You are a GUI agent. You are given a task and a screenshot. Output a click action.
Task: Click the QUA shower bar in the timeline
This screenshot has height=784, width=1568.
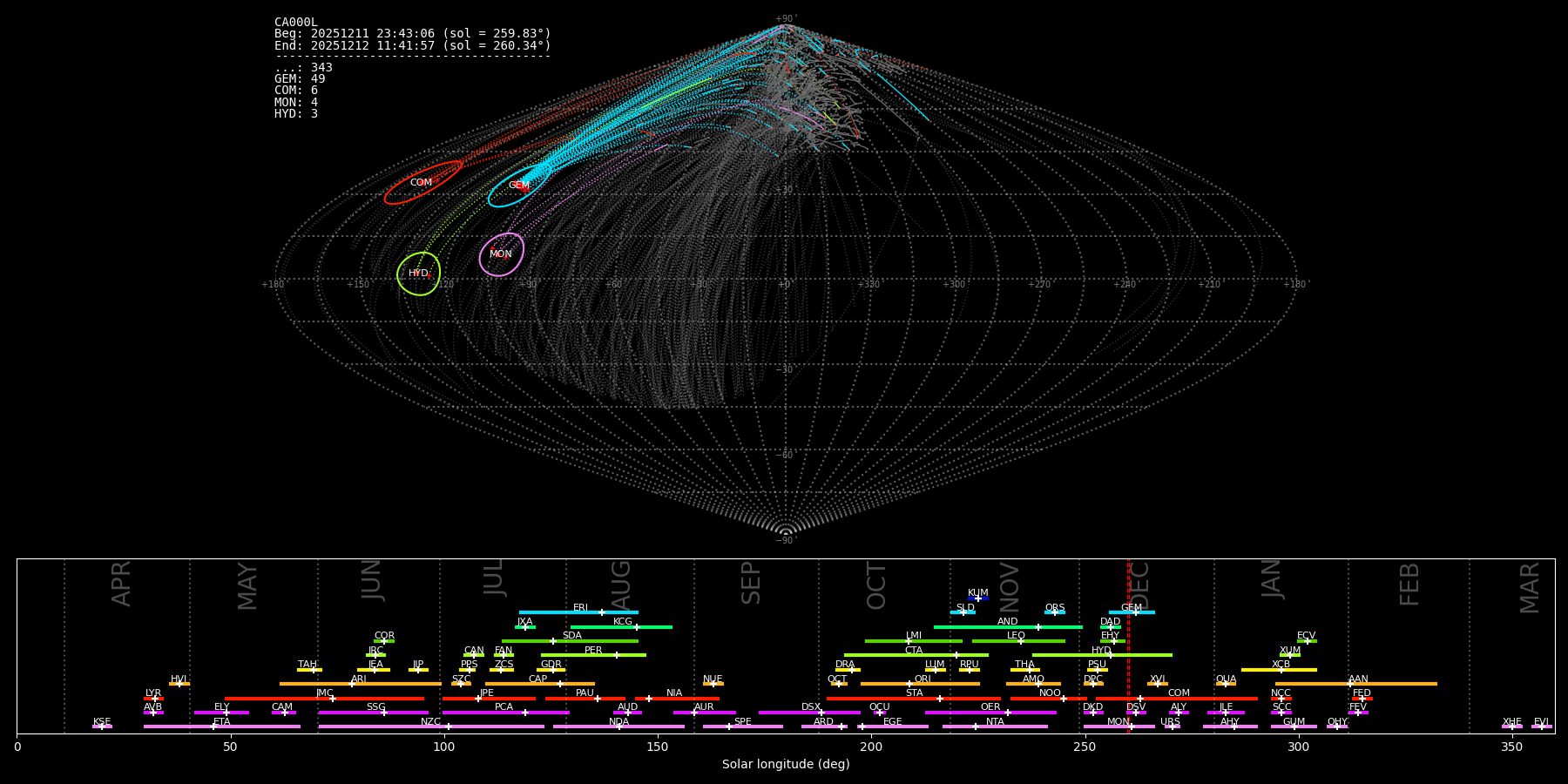pyautogui.click(x=1226, y=684)
